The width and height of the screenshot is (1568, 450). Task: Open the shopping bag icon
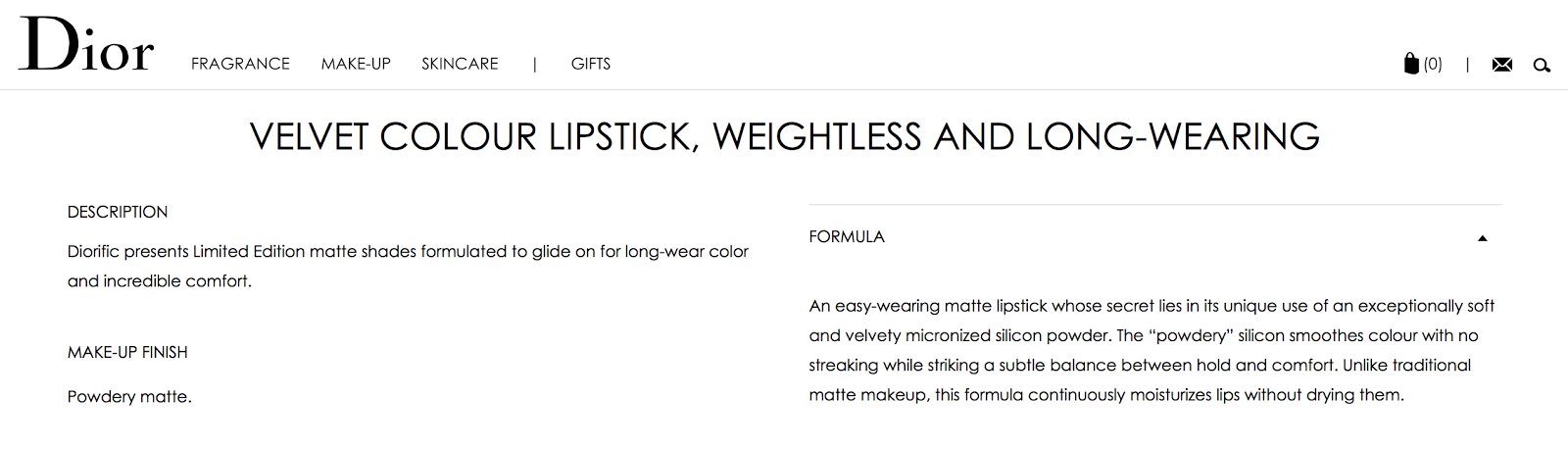[x=1411, y=64]
